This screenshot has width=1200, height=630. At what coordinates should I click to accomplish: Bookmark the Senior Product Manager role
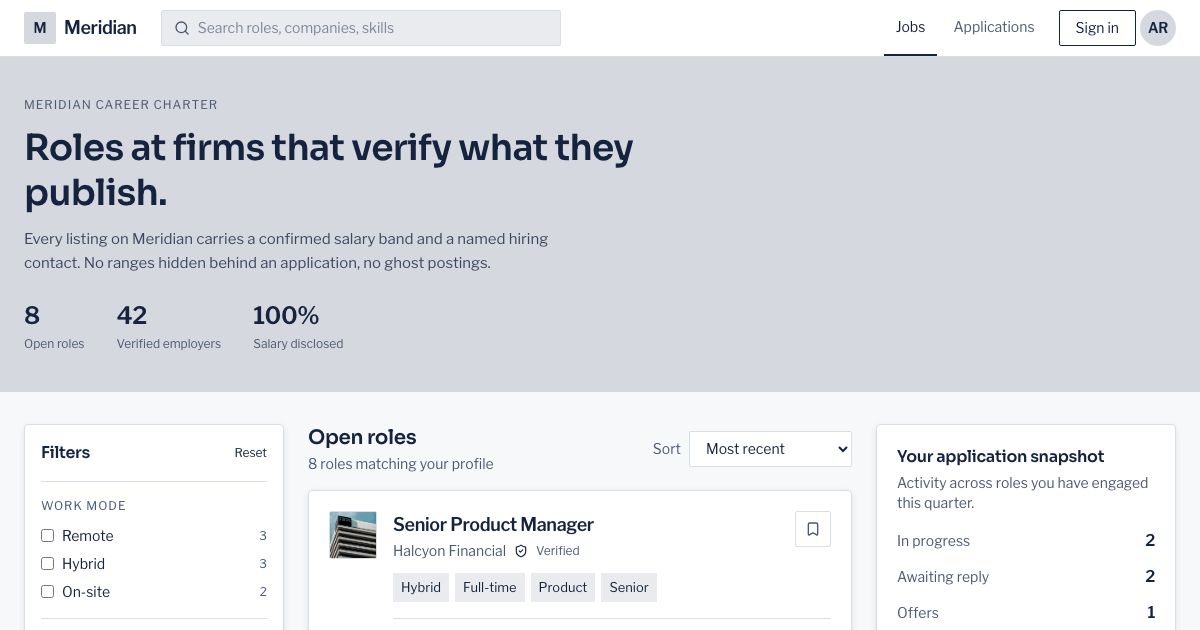pyautogui.click(x=813, y=529)
